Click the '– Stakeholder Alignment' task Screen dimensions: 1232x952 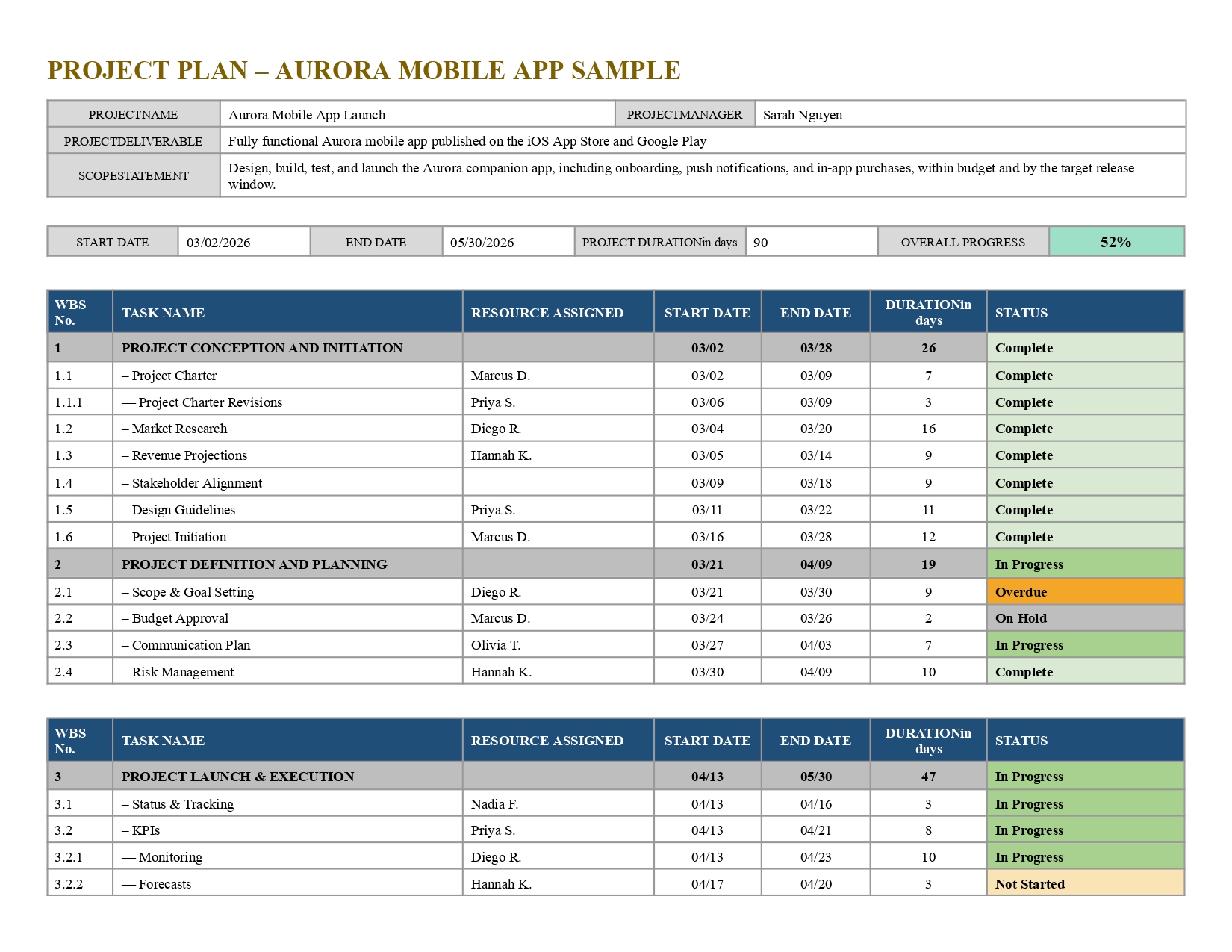click(192, 483)
